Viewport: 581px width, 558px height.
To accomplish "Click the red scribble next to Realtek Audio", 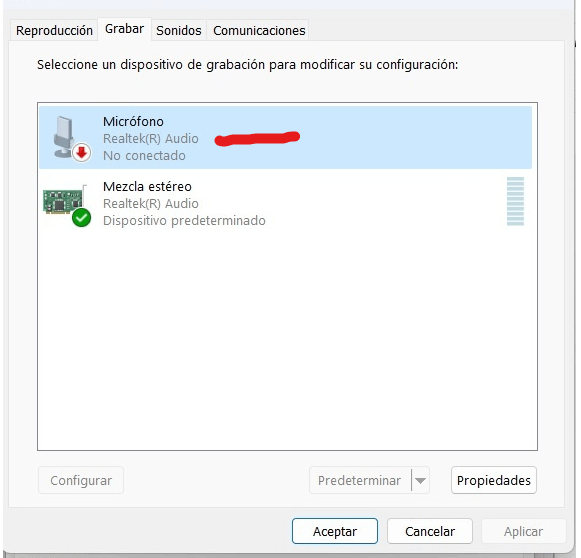I will [x=257, y=138].
